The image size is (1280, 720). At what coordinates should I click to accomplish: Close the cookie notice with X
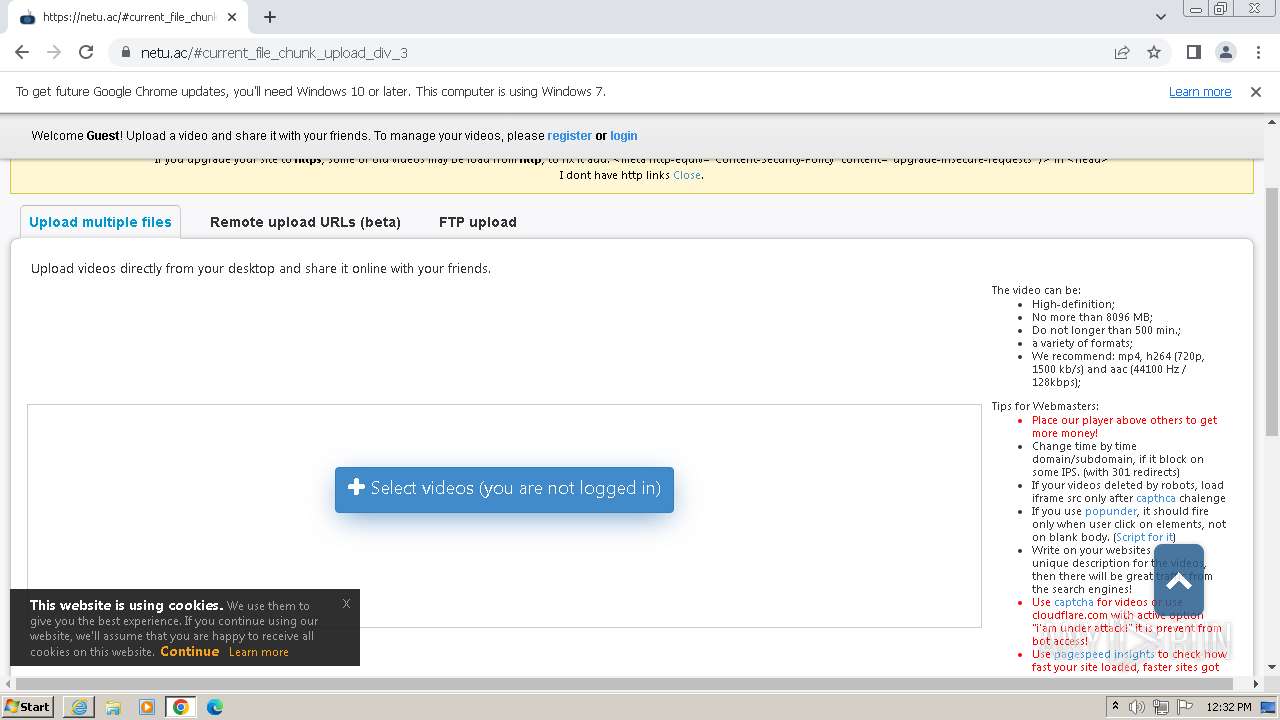point(346,603)
